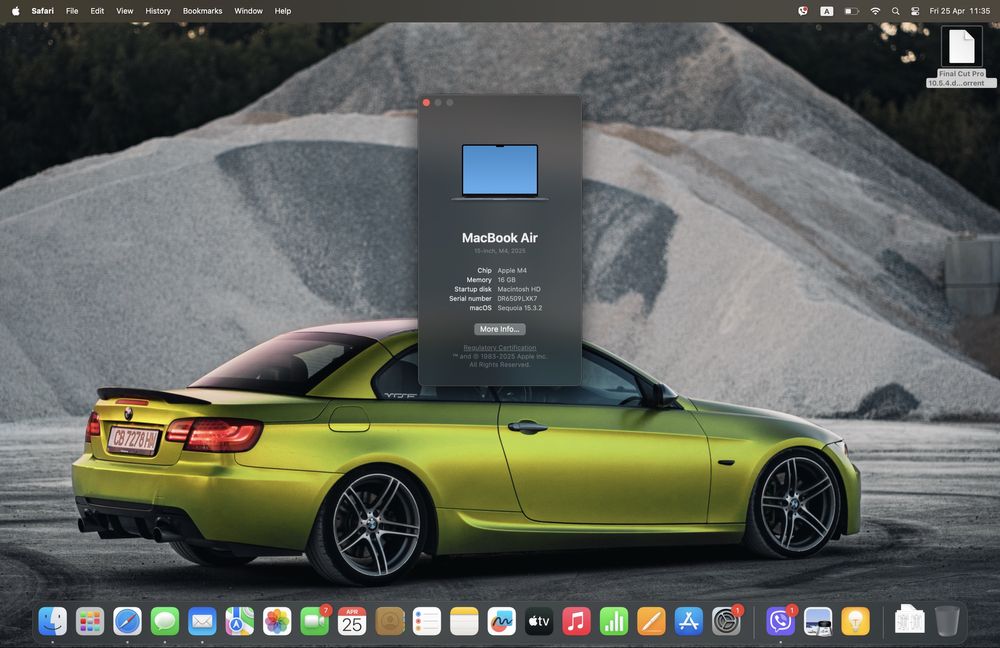
Task: Click the macOS value Sequoia 15.3.2
Action: point(520,308)
